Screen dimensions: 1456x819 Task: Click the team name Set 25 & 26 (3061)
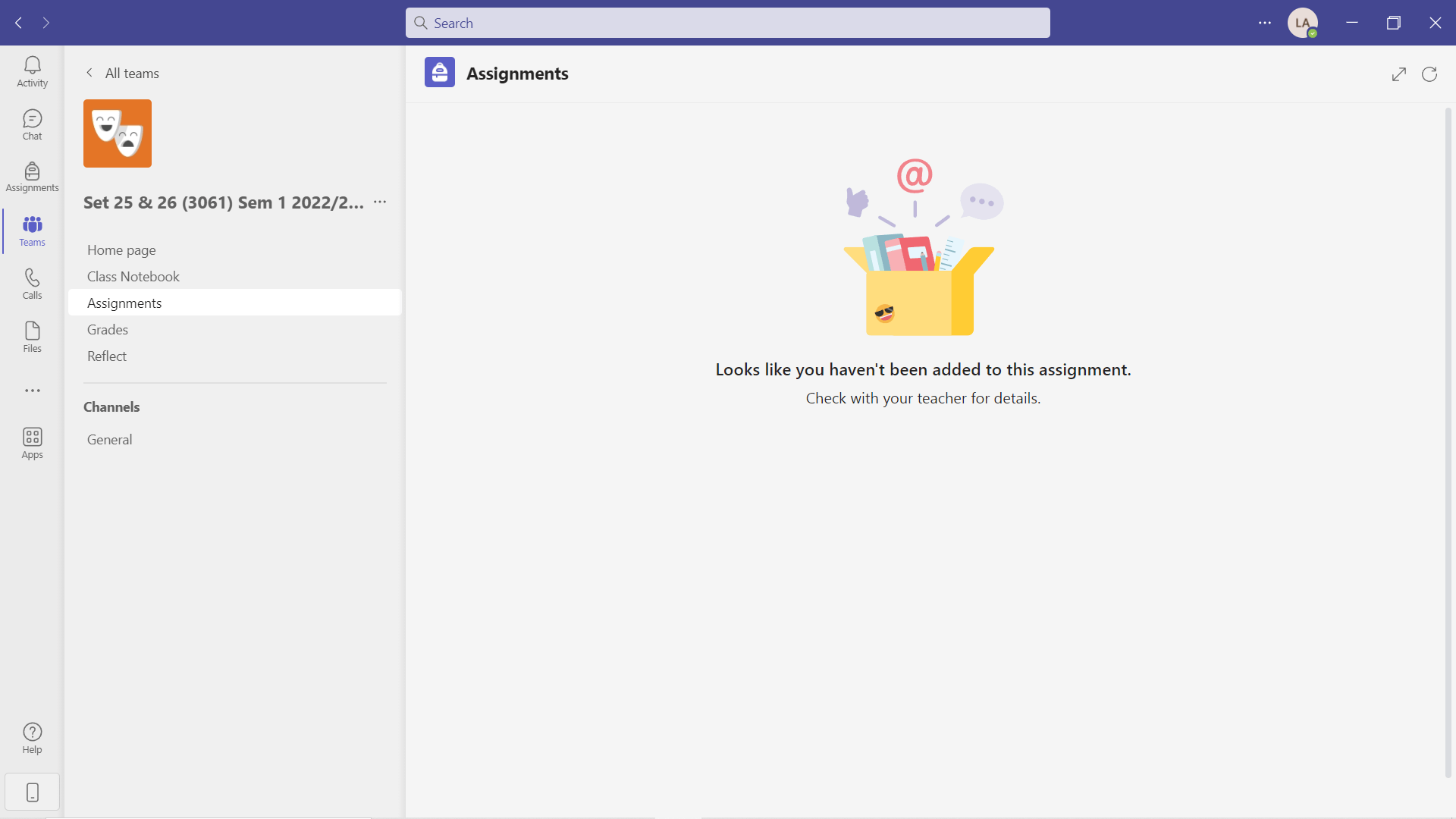click(224, 202)
